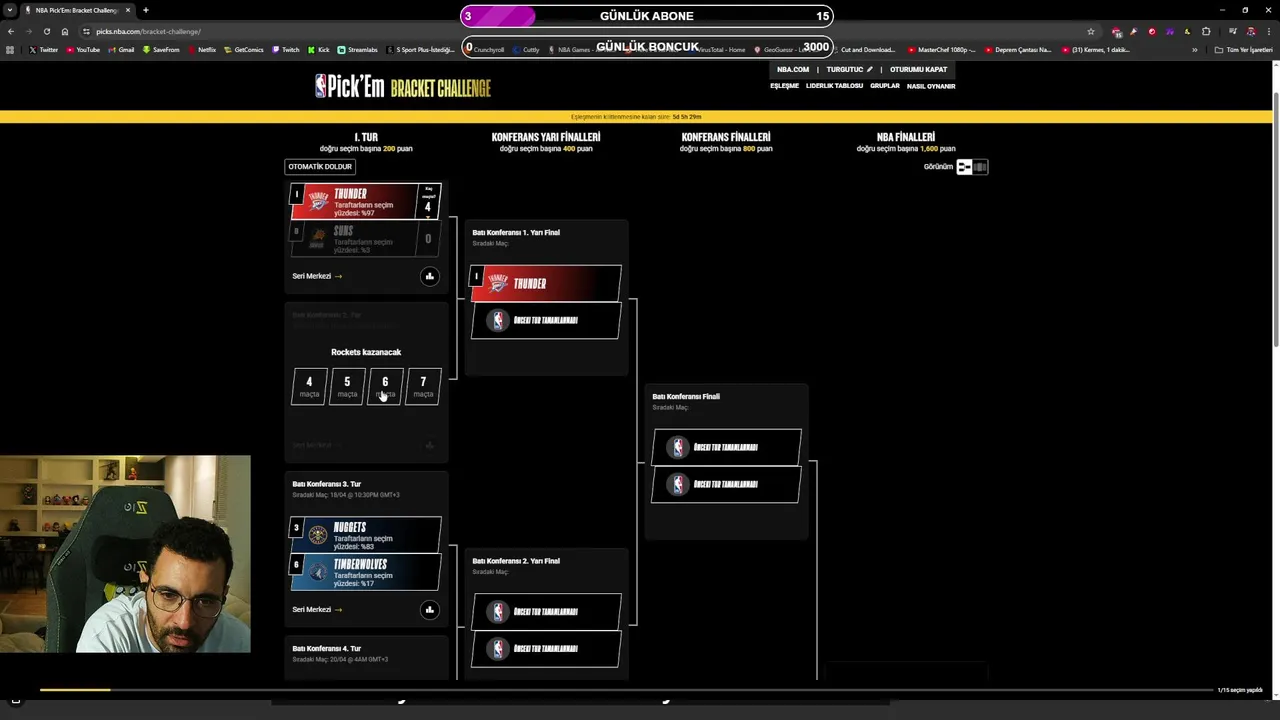Click the 'NBA FİNALLERİ' column heading
Screen dimensions: 1280x720
click(x=906, y=137)
